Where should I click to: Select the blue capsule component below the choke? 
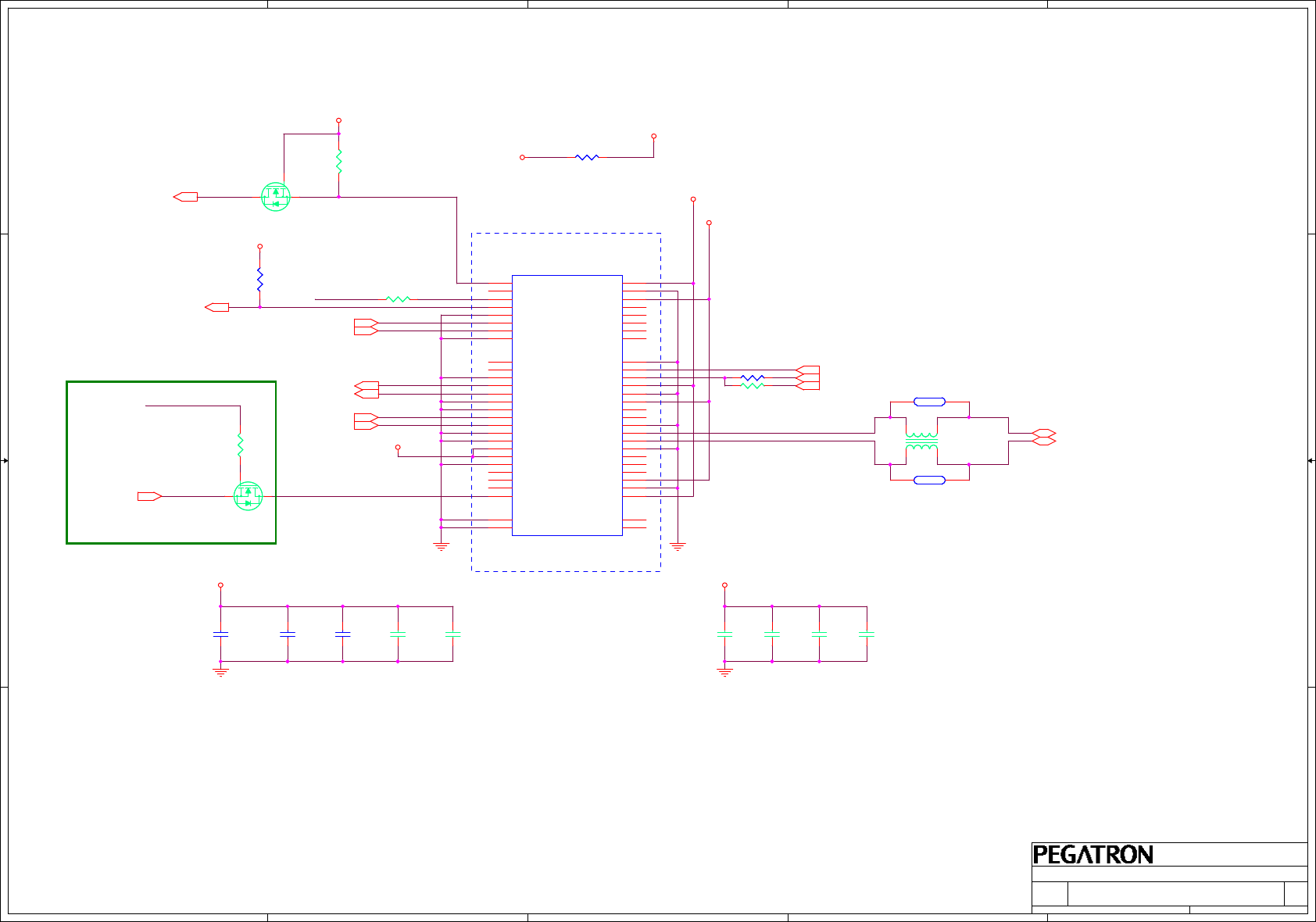[x=929, y=480]
